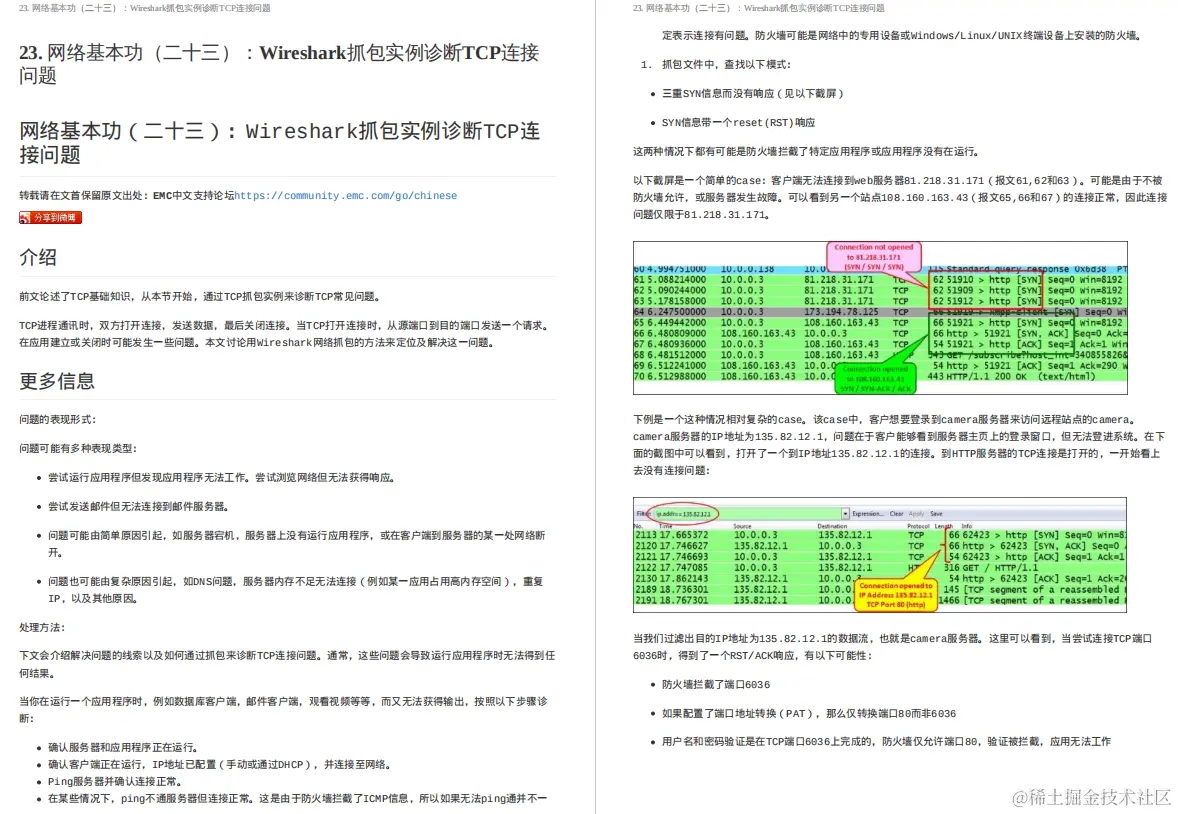Apply the display filter
The width and height of the screenshot is (1178, 814).
(915, 513)
